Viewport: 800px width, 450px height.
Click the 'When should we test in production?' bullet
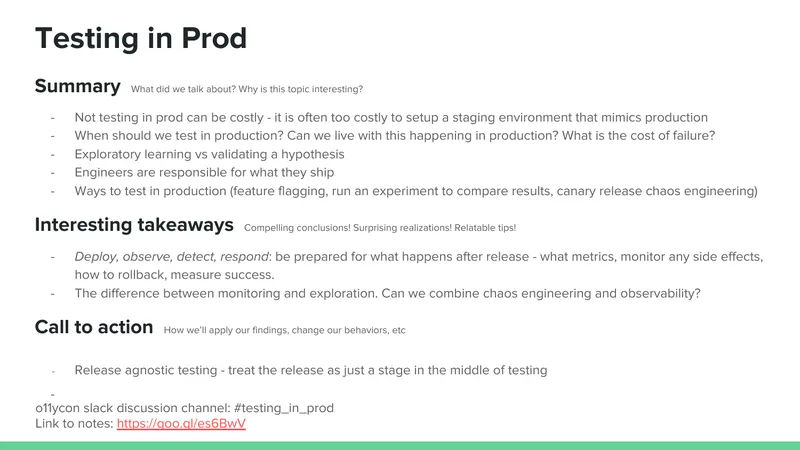point(395,136)
